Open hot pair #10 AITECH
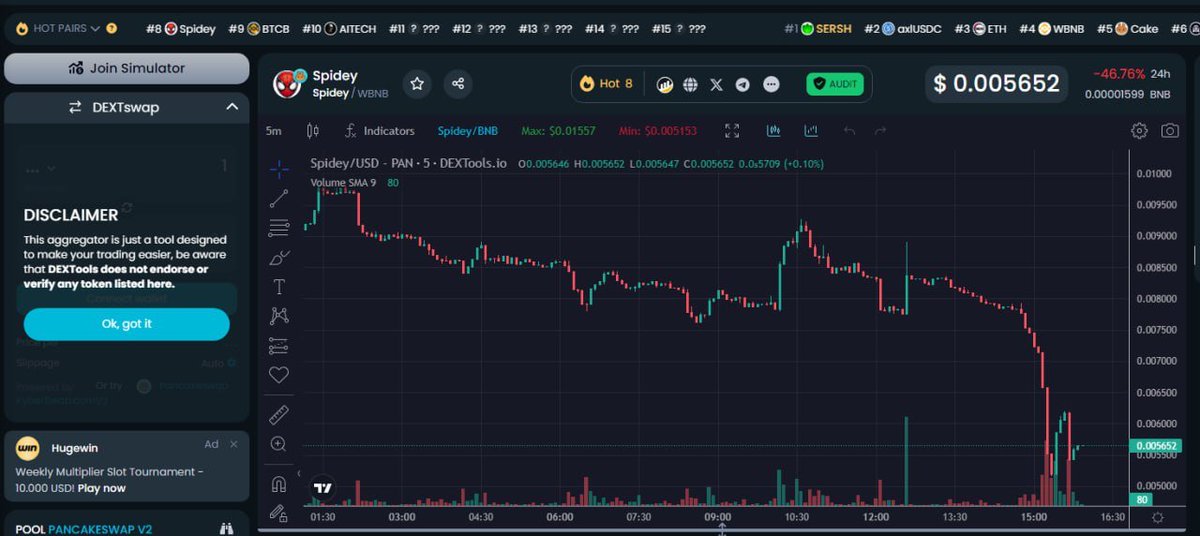Image resolution: width=1200 pixels, height=536 pixels. (x=338, y=28)
